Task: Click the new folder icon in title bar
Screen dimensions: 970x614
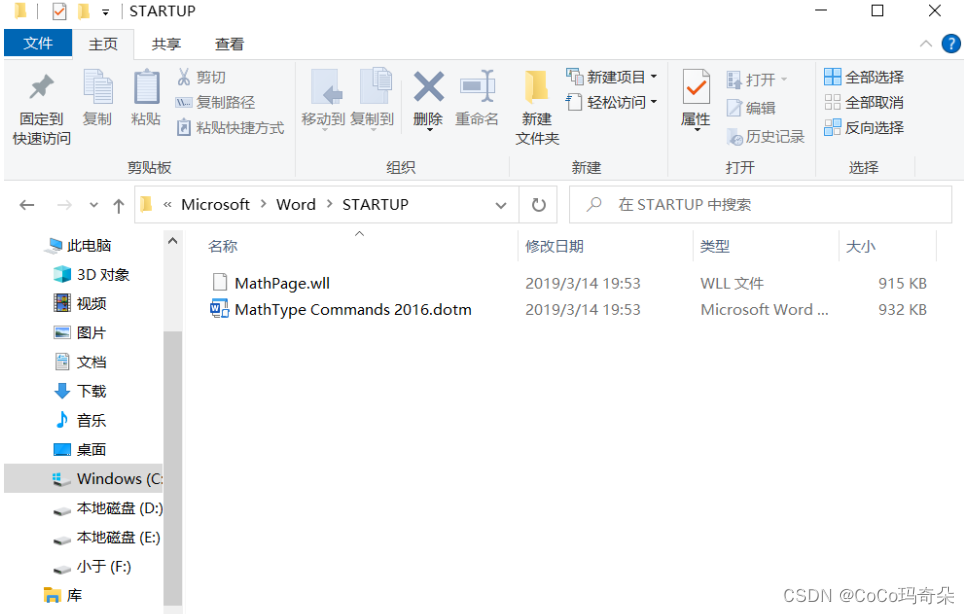Action: pyautogui.click(x=84, y=11)
